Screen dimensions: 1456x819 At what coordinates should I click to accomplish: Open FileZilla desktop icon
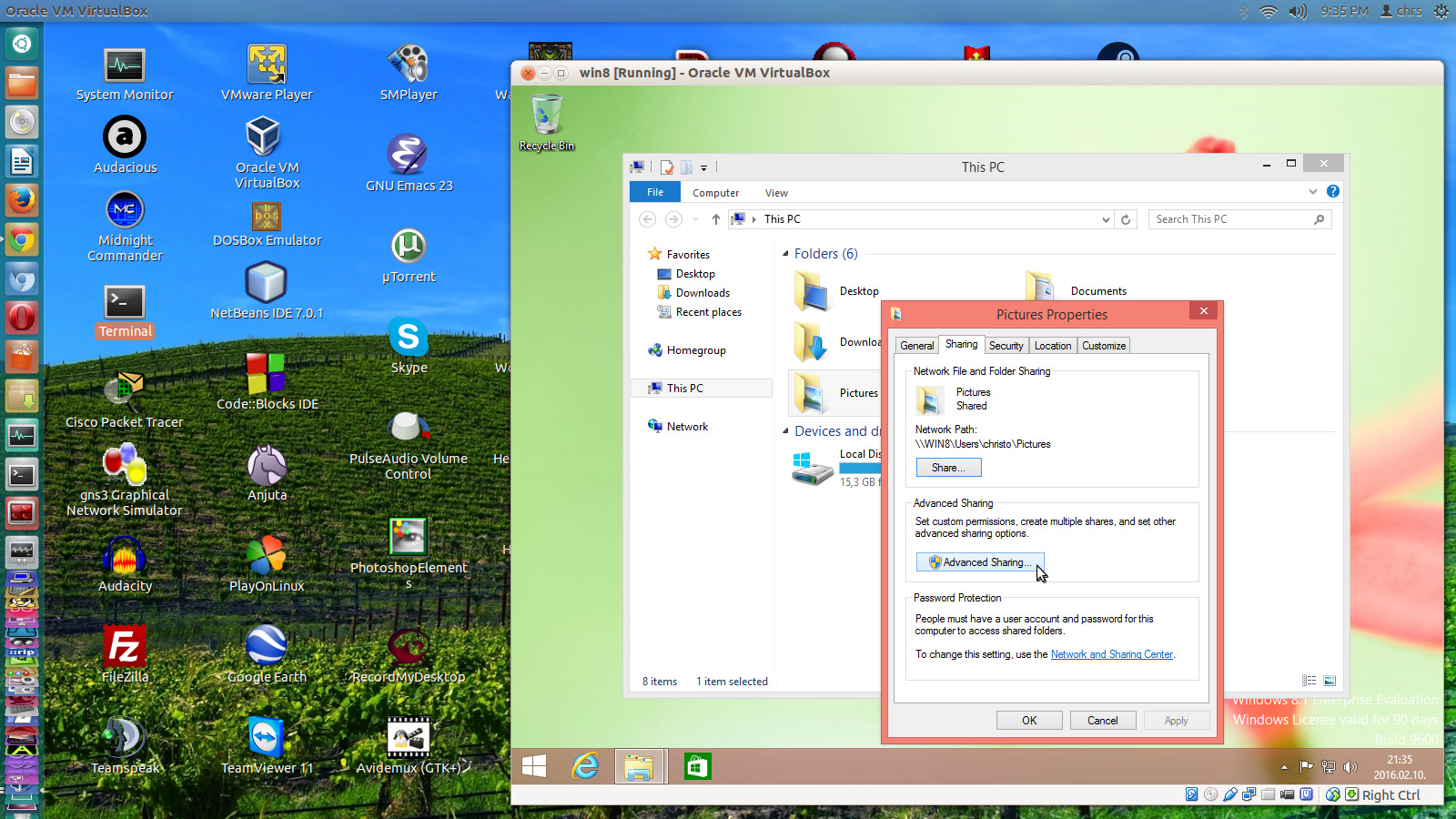click(124, 646)
